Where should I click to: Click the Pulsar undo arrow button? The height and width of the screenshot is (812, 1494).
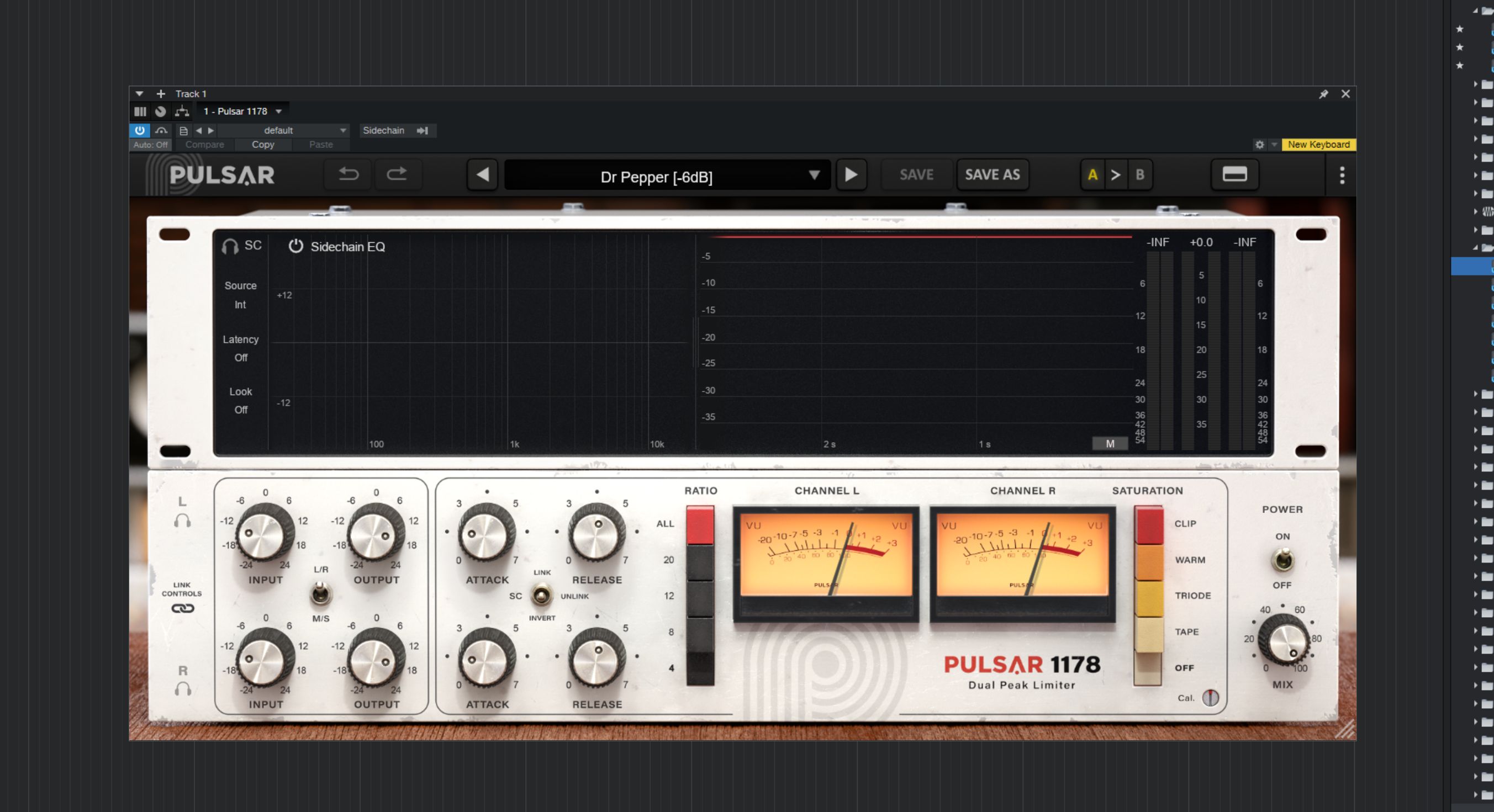(349, 174)
